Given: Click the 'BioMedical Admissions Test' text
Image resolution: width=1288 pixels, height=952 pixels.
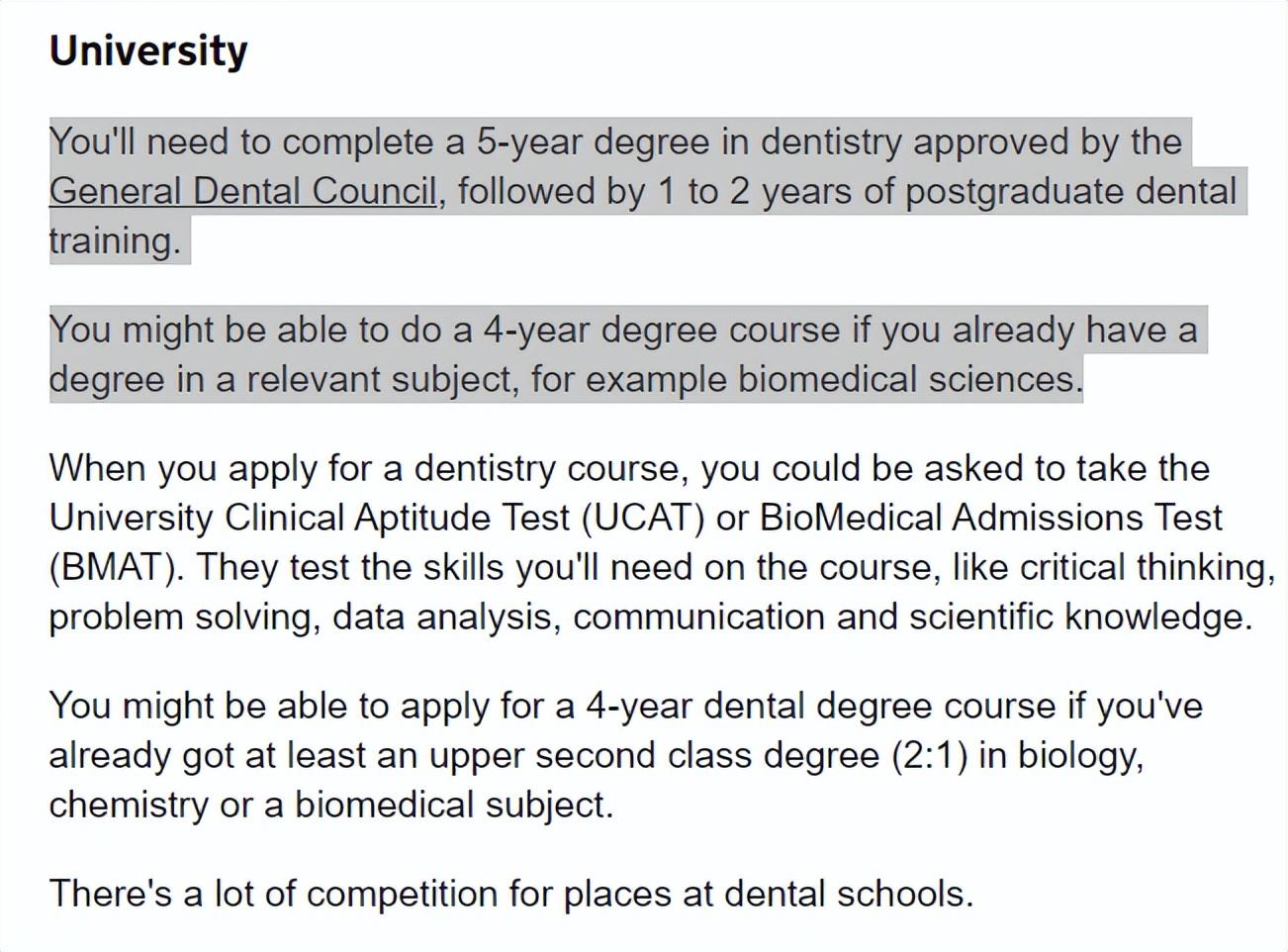Looking at the screenshot, I should tap(991, 518).
